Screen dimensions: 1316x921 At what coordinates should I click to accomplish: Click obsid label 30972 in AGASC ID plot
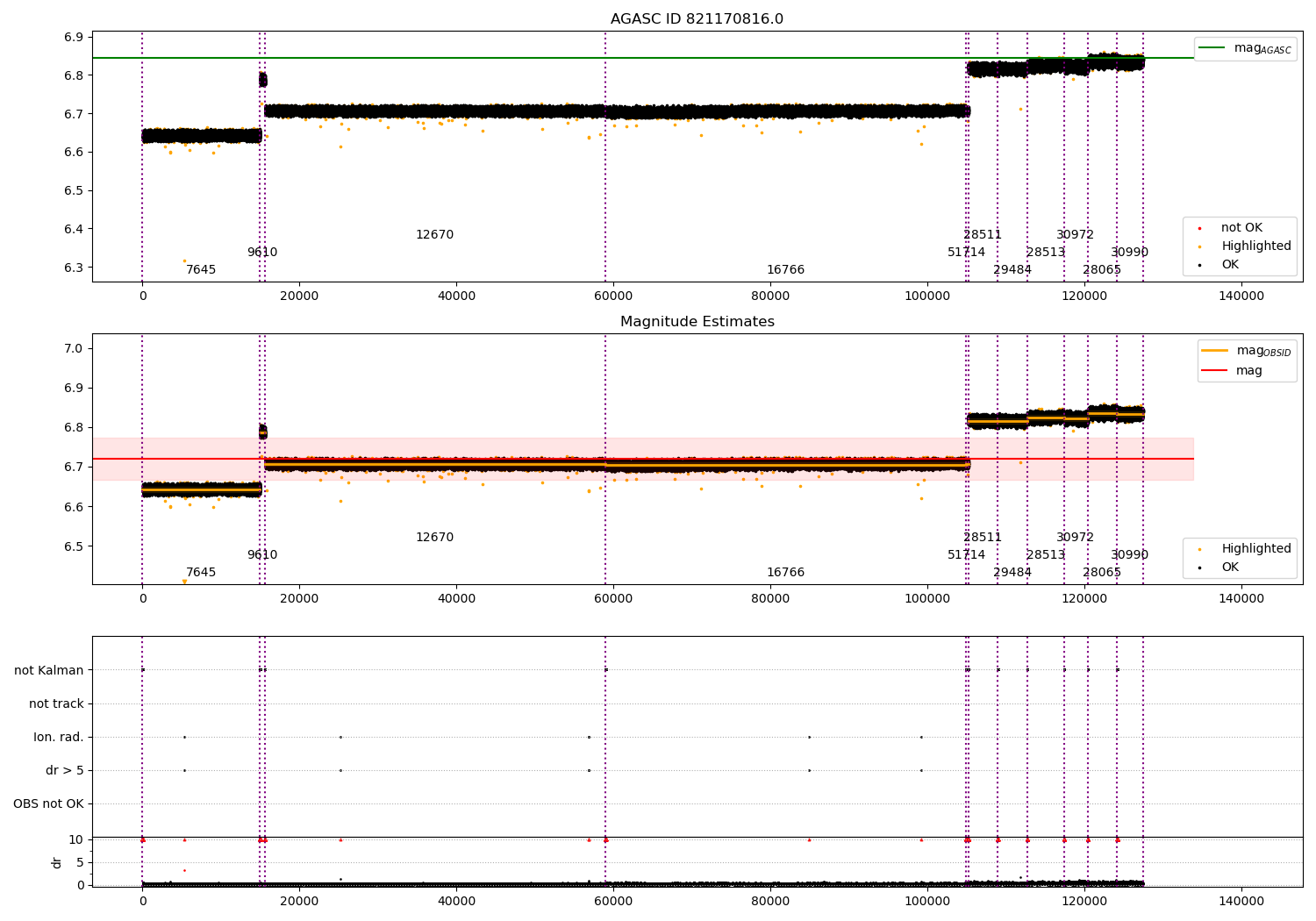[x=1075, y=235]
